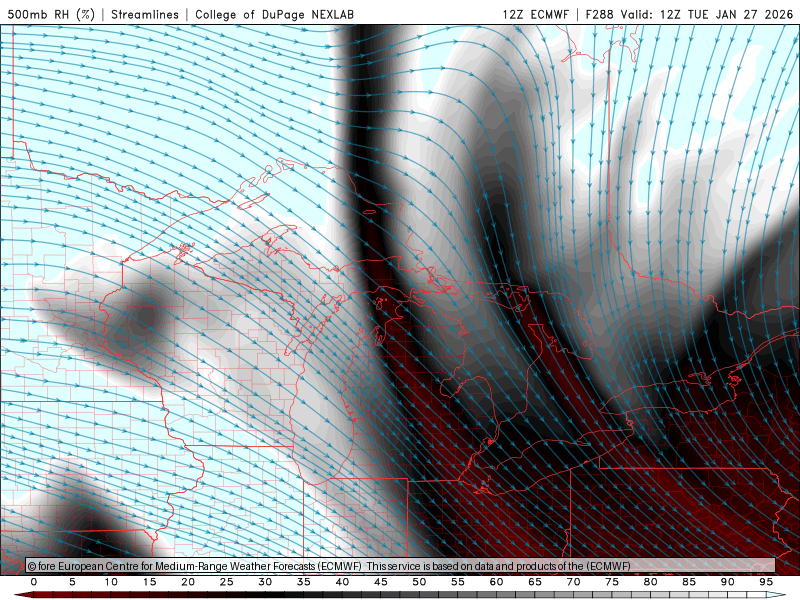The image size is (800, 600).
Task: Click the '60' color scale label
Action: pos(496,582)
